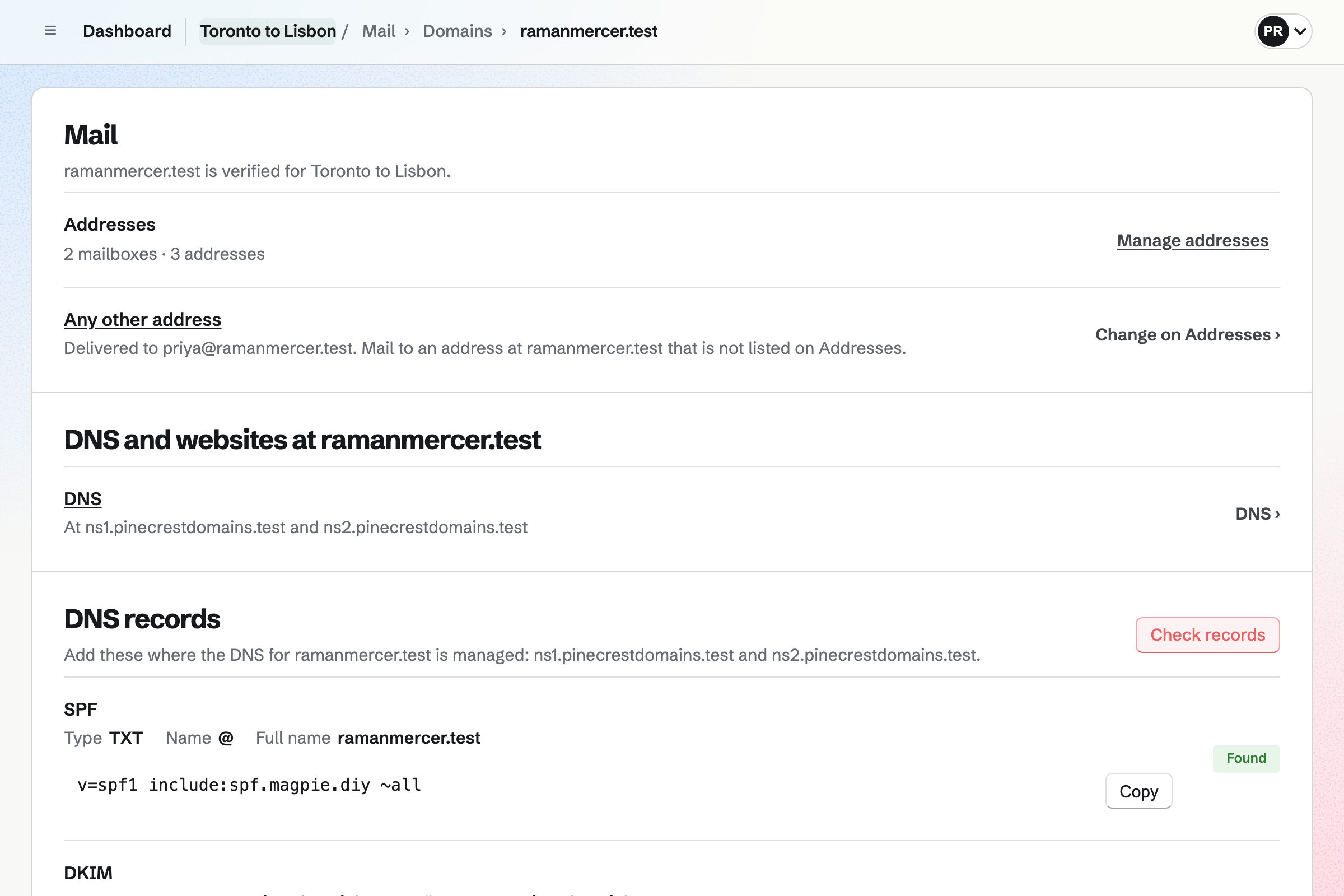The height and width of the screenshot is (896, 1344).
Task: Click the 'ramanmercer.test is verified' status text
Action: (257, 171)
